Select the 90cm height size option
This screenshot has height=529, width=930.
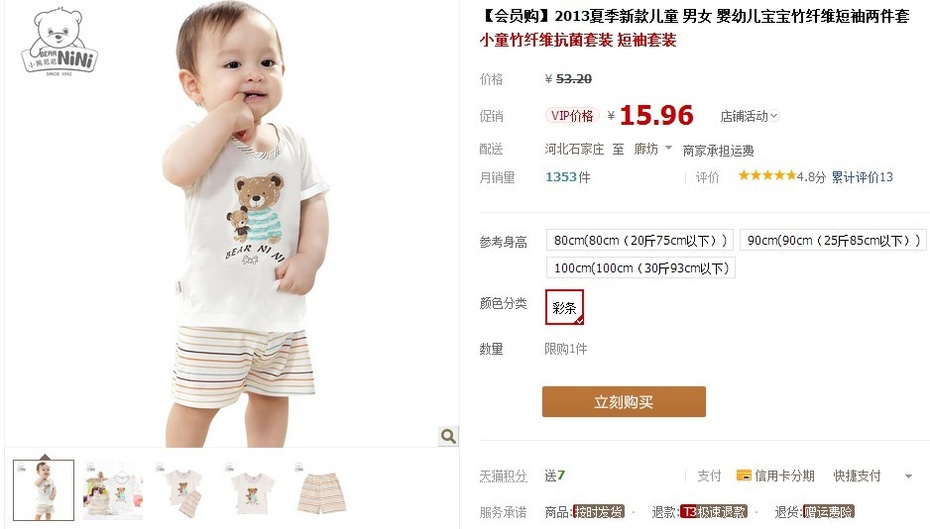pyautogui.click(x=833, y=241)
